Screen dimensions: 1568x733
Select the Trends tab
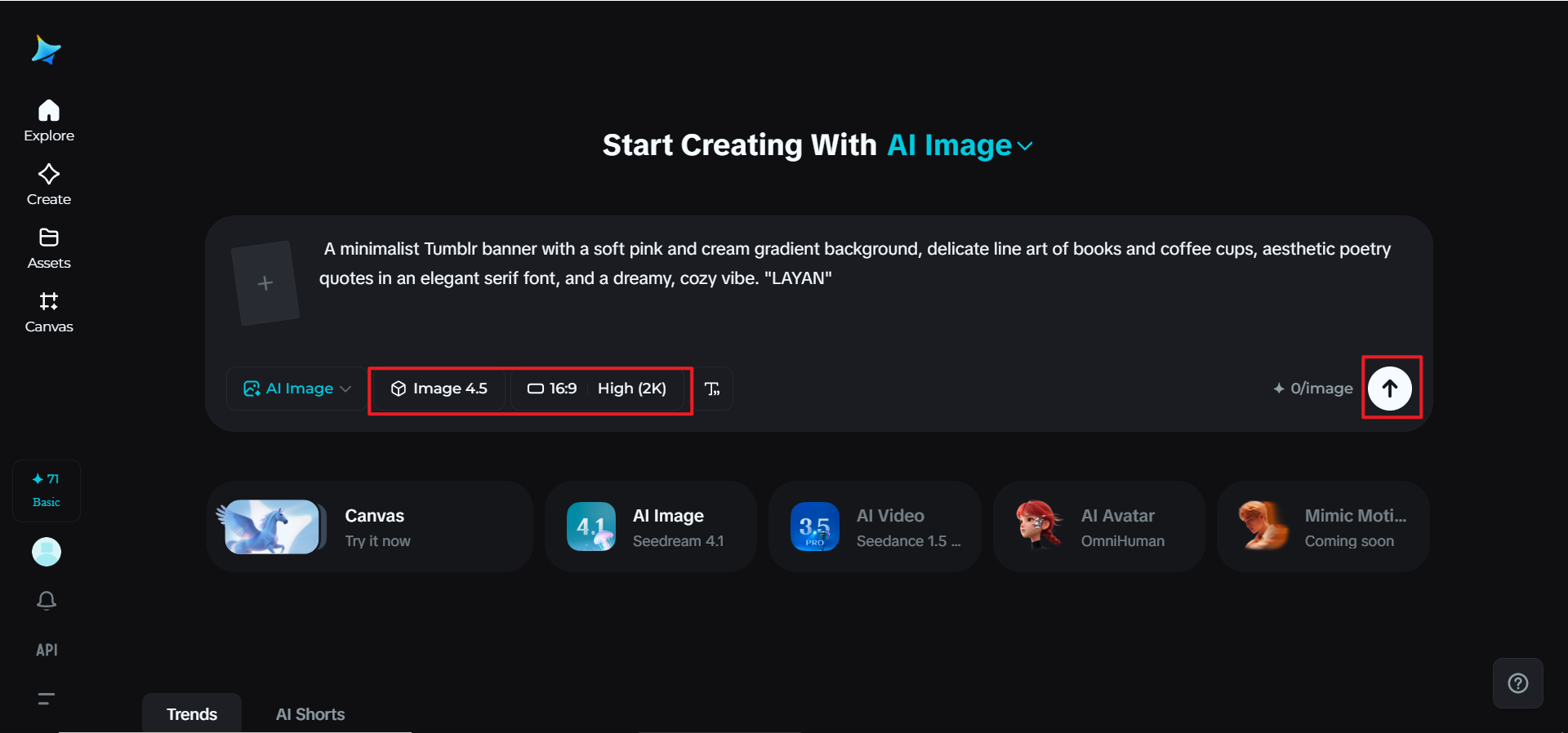pyautogui.click(x=192, y=714)
